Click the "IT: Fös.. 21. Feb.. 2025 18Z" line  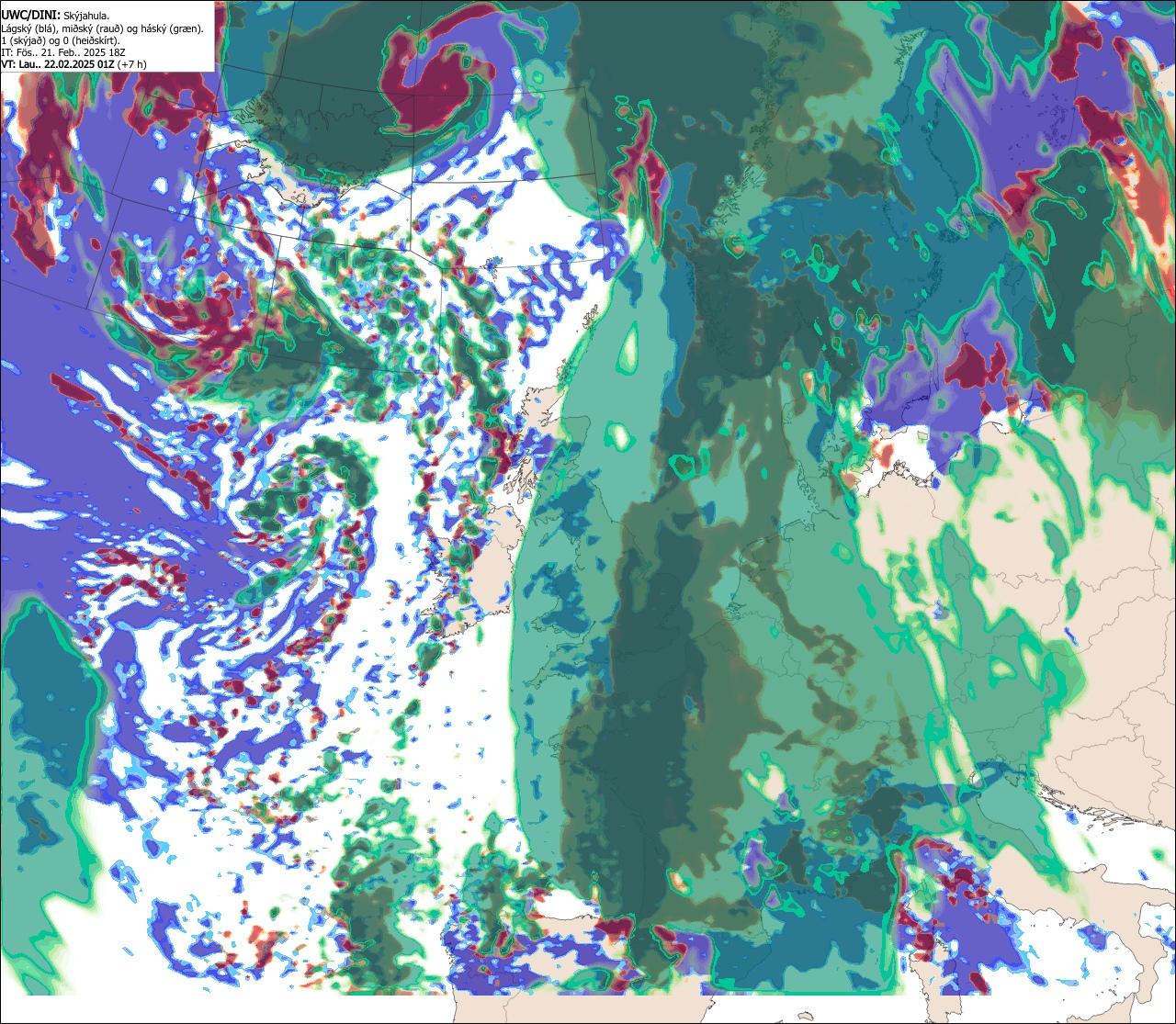pos(63,53)
